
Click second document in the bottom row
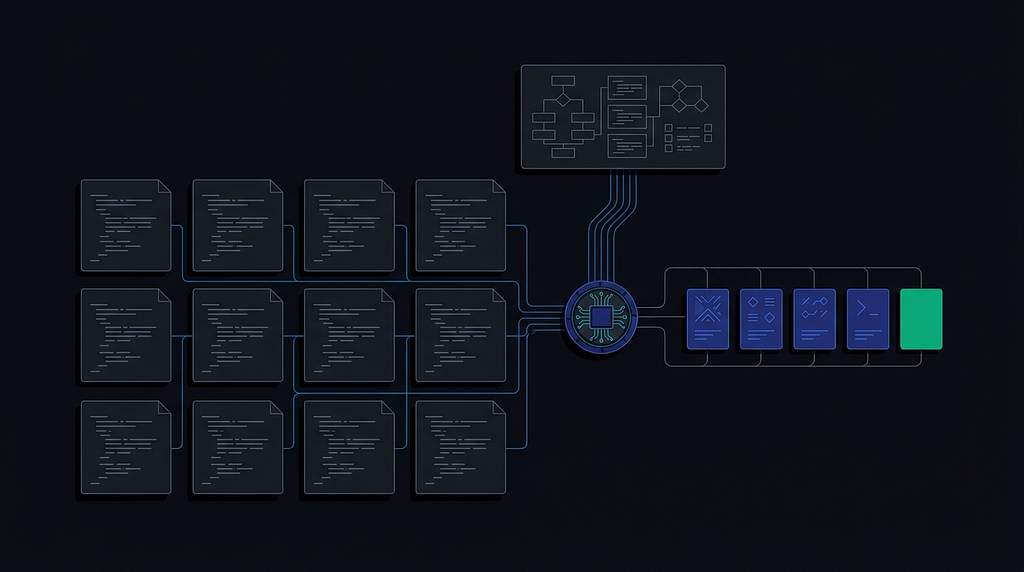238,447
